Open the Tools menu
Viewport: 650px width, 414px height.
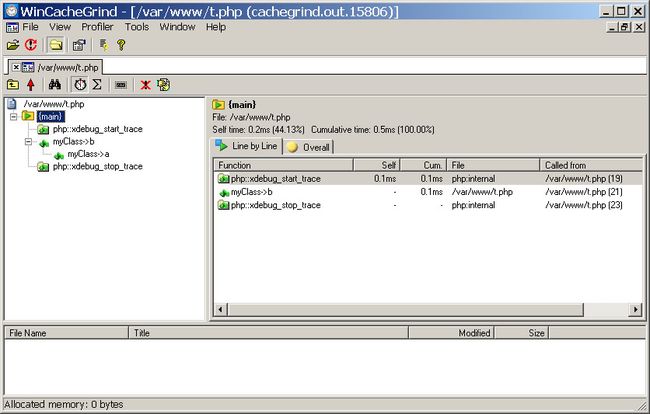137,27
